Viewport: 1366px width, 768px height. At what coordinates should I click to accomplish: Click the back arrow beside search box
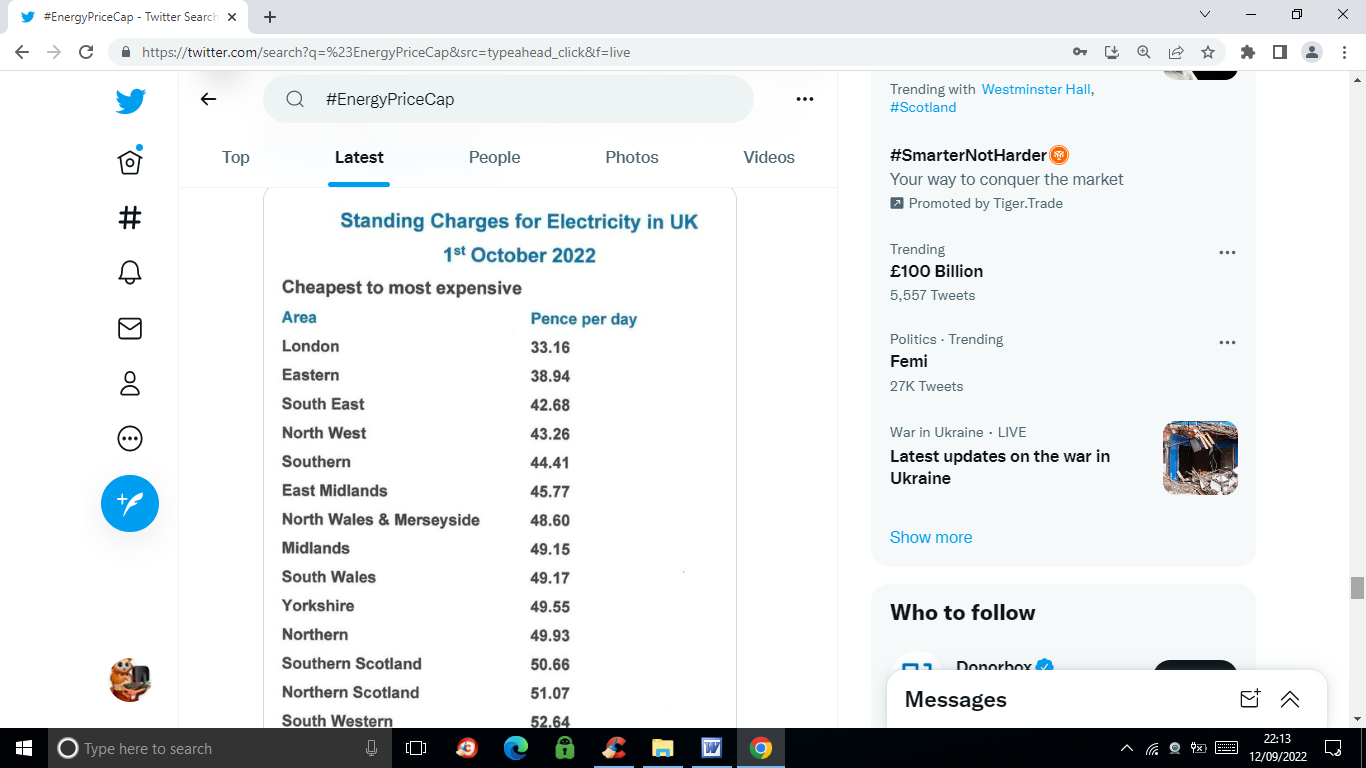pyautogui.click(x=208, y=99)
